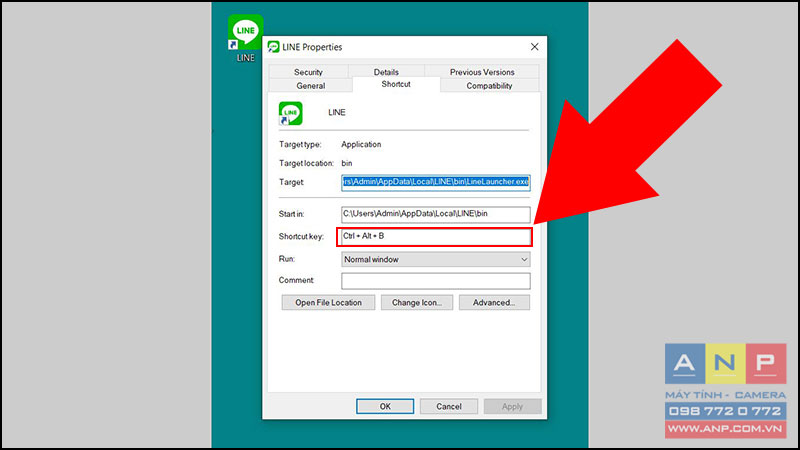Click the Start in field
800x450 pixels.
click(436, 214)
